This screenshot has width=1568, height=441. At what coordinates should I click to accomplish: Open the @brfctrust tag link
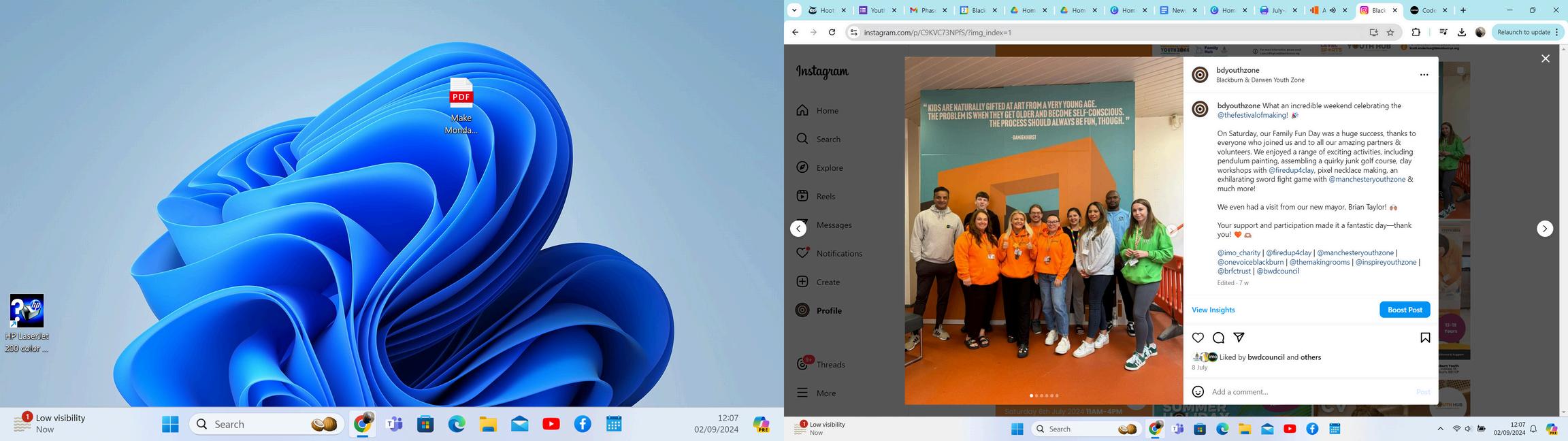pos(1234,271)
